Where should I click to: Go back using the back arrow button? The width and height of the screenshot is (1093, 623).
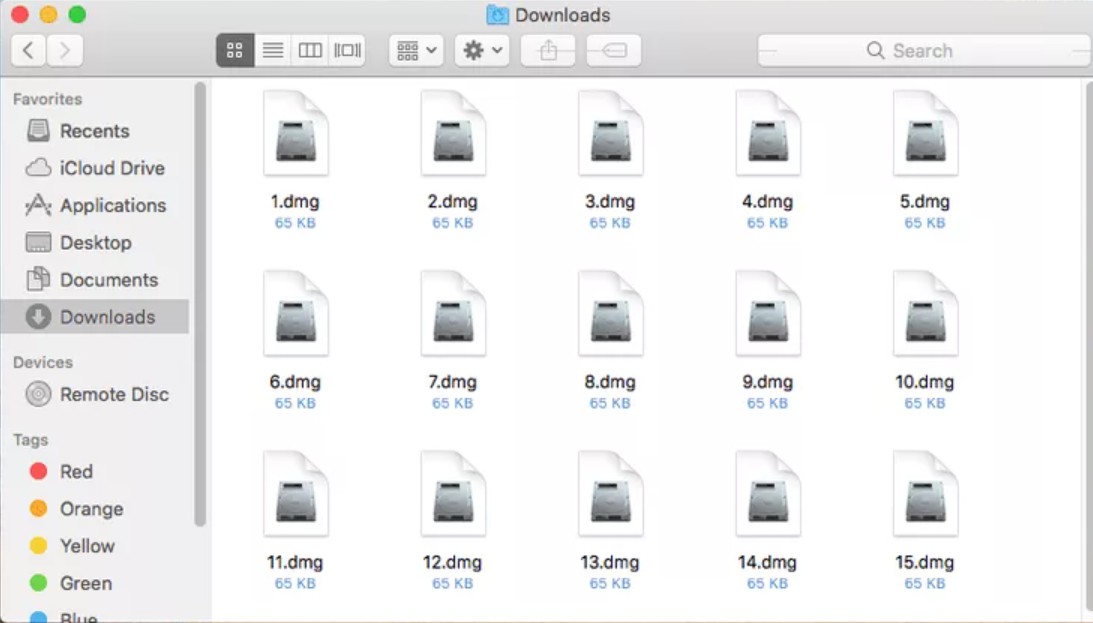pyautogui.click(x=26, y=50)
